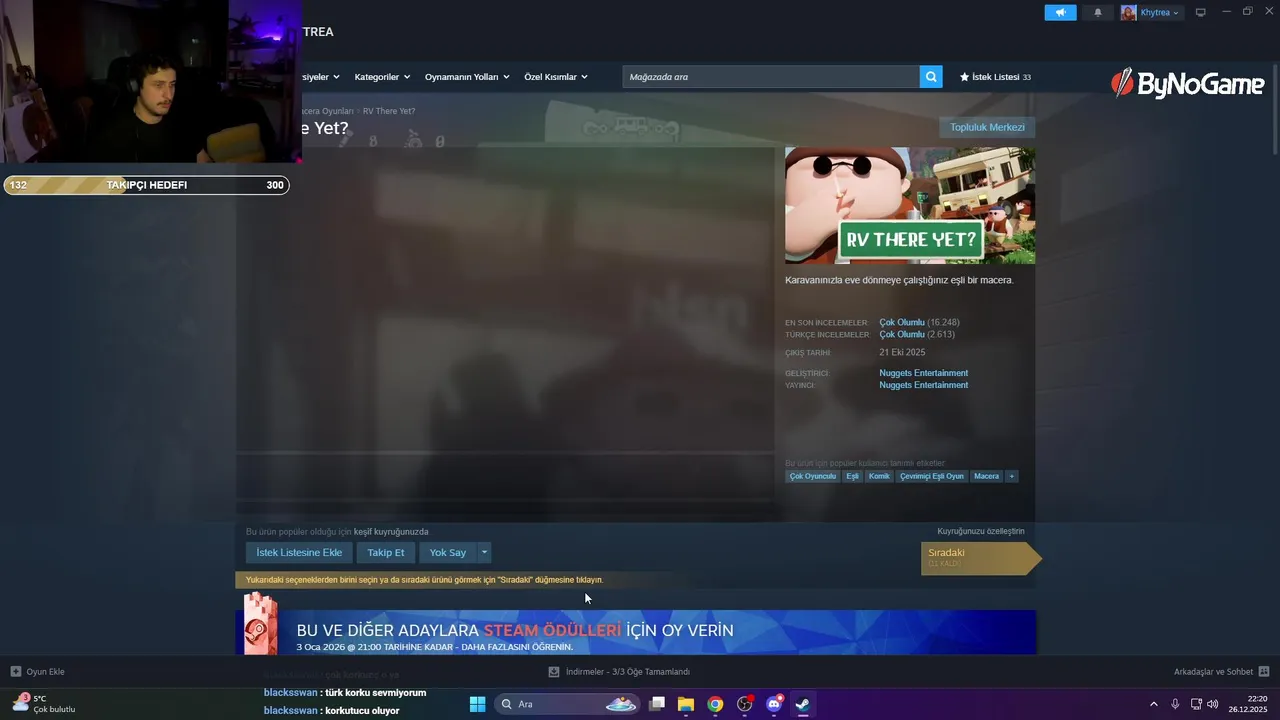
Task: Open the Steam announcements megaphone button
Action: [x=1060, y=13]
